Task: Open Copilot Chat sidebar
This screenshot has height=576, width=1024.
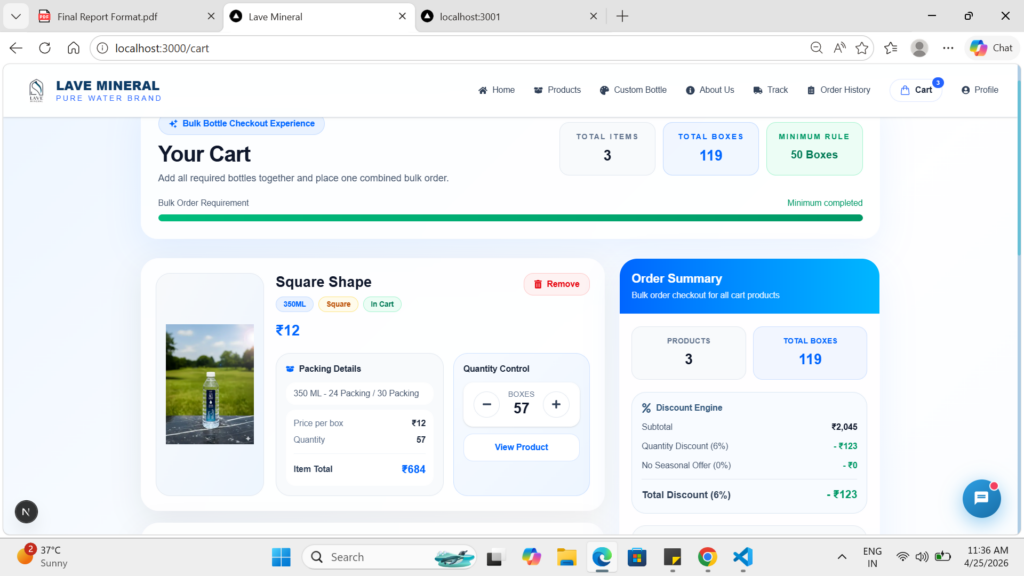Action: coord(991,48)
